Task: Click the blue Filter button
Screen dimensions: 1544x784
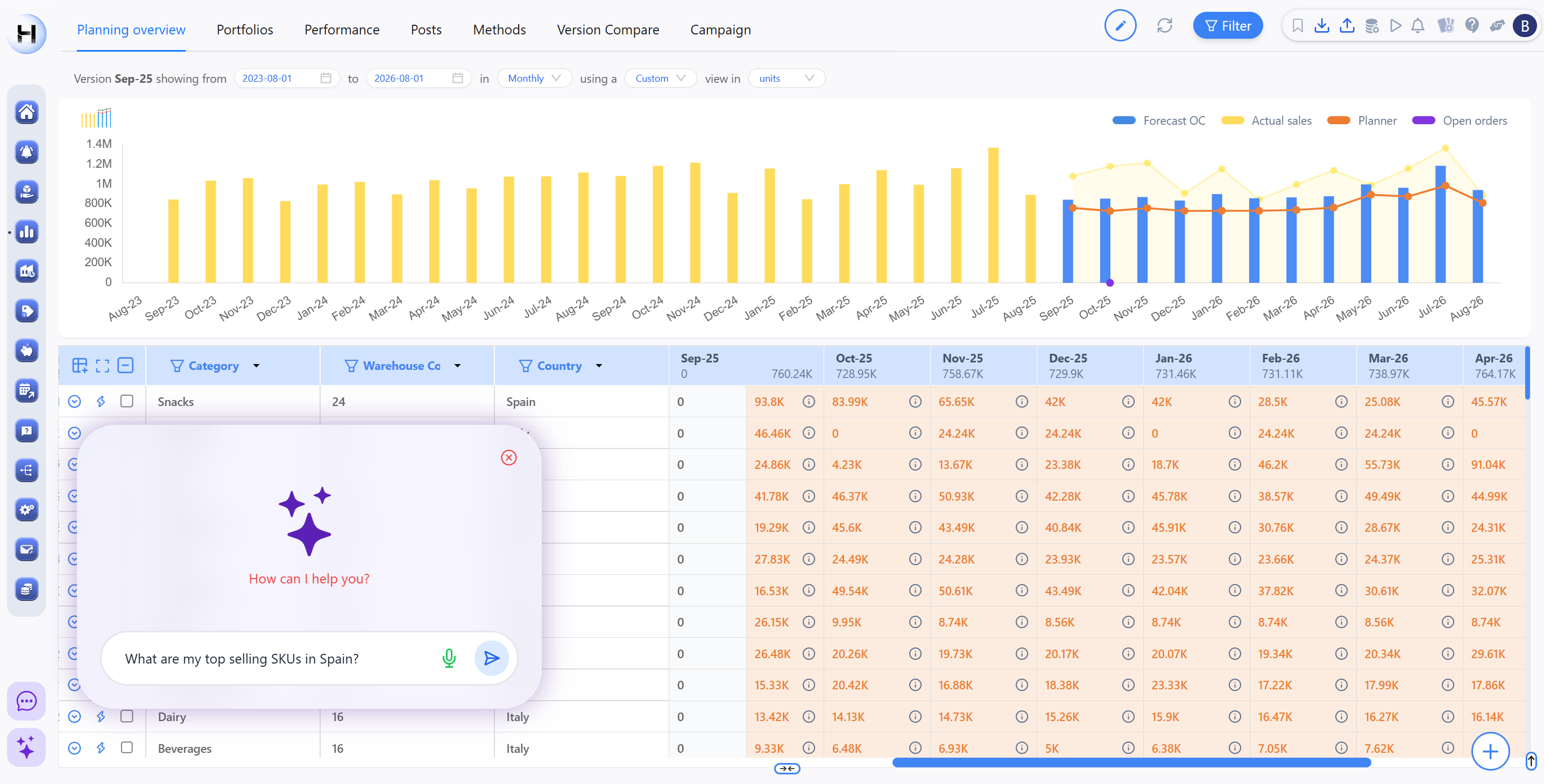Action: 1228,26
